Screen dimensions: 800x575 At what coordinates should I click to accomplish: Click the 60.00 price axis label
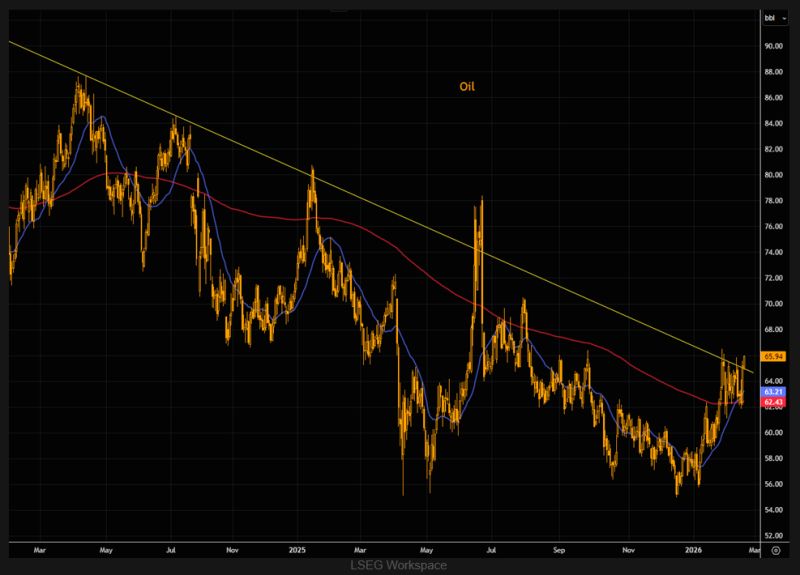click(773, 433)
